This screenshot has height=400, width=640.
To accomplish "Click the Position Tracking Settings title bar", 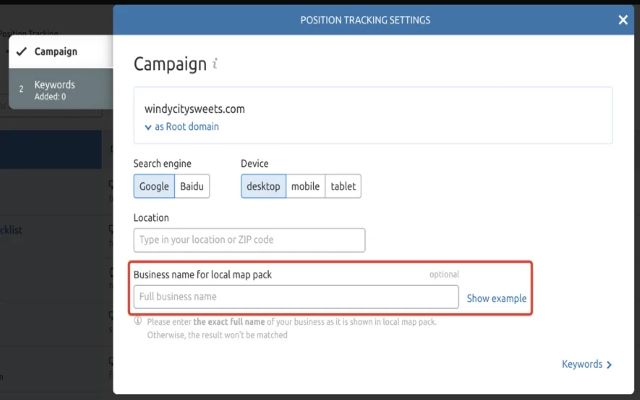I will click(365, 20).
